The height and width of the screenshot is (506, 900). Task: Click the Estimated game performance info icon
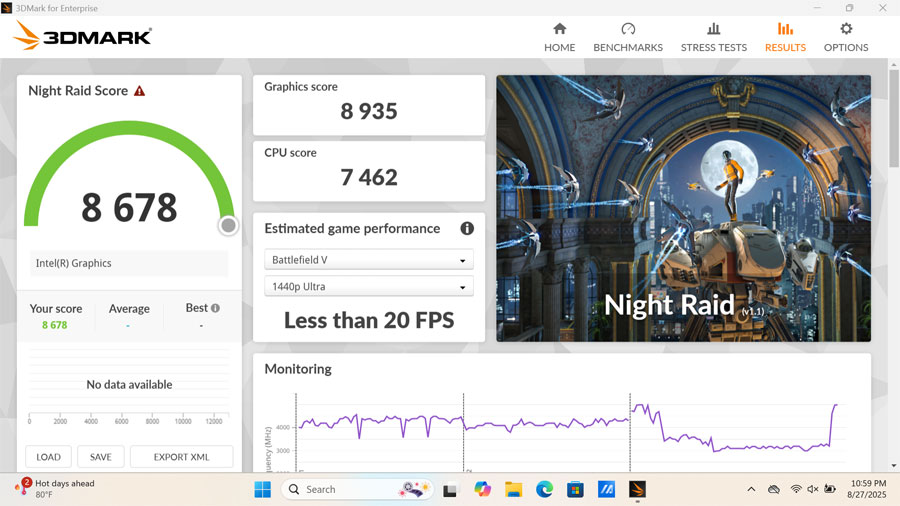point(466,229)
